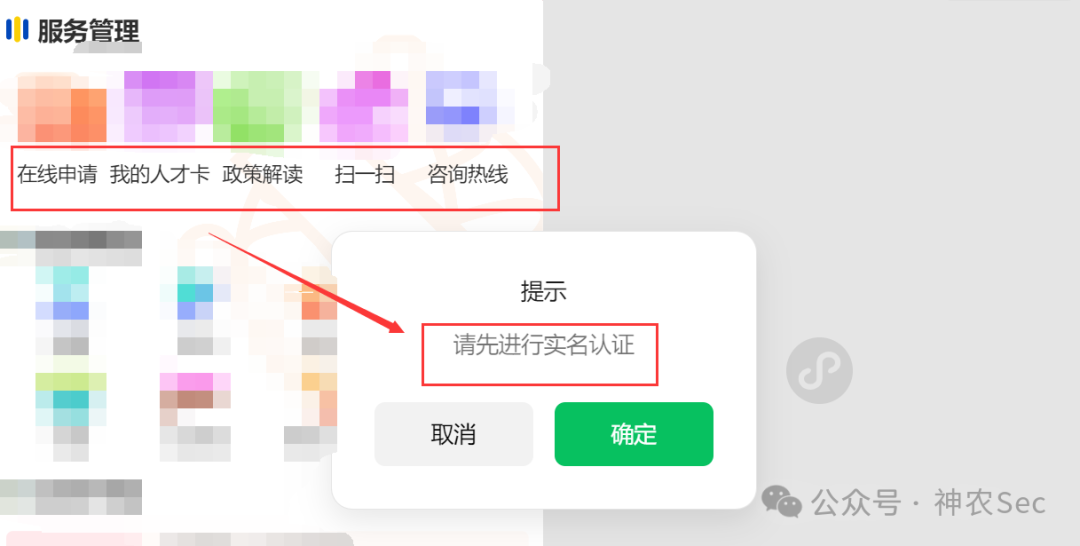Click the 请先进行实名认证 message text
This screenshot has height=546, width=1080.
[x=543, y=345]
